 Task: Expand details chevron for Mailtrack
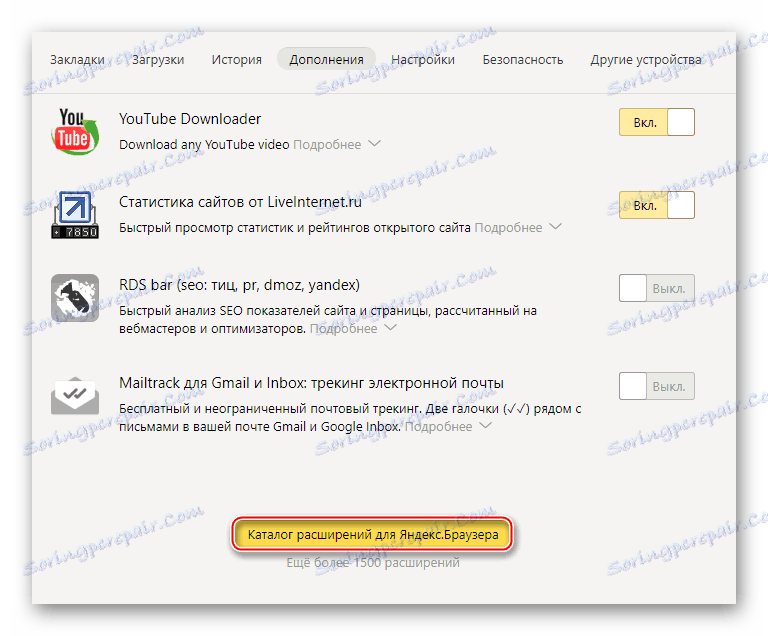pyautogui.click(x=485, y=425)
